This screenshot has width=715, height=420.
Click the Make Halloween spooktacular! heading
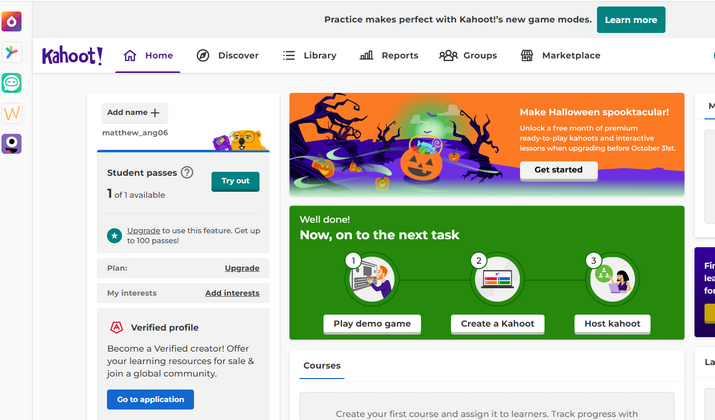594,112
